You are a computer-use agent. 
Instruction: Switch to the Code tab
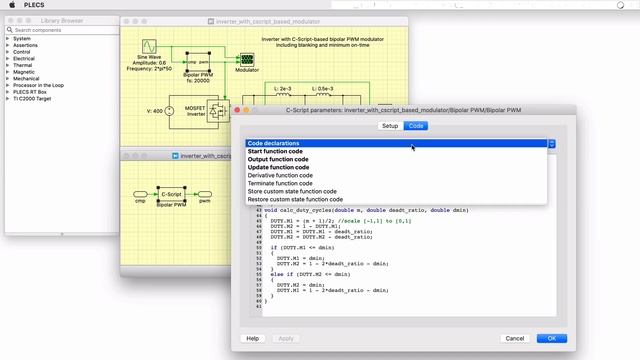tap(416, 126)
